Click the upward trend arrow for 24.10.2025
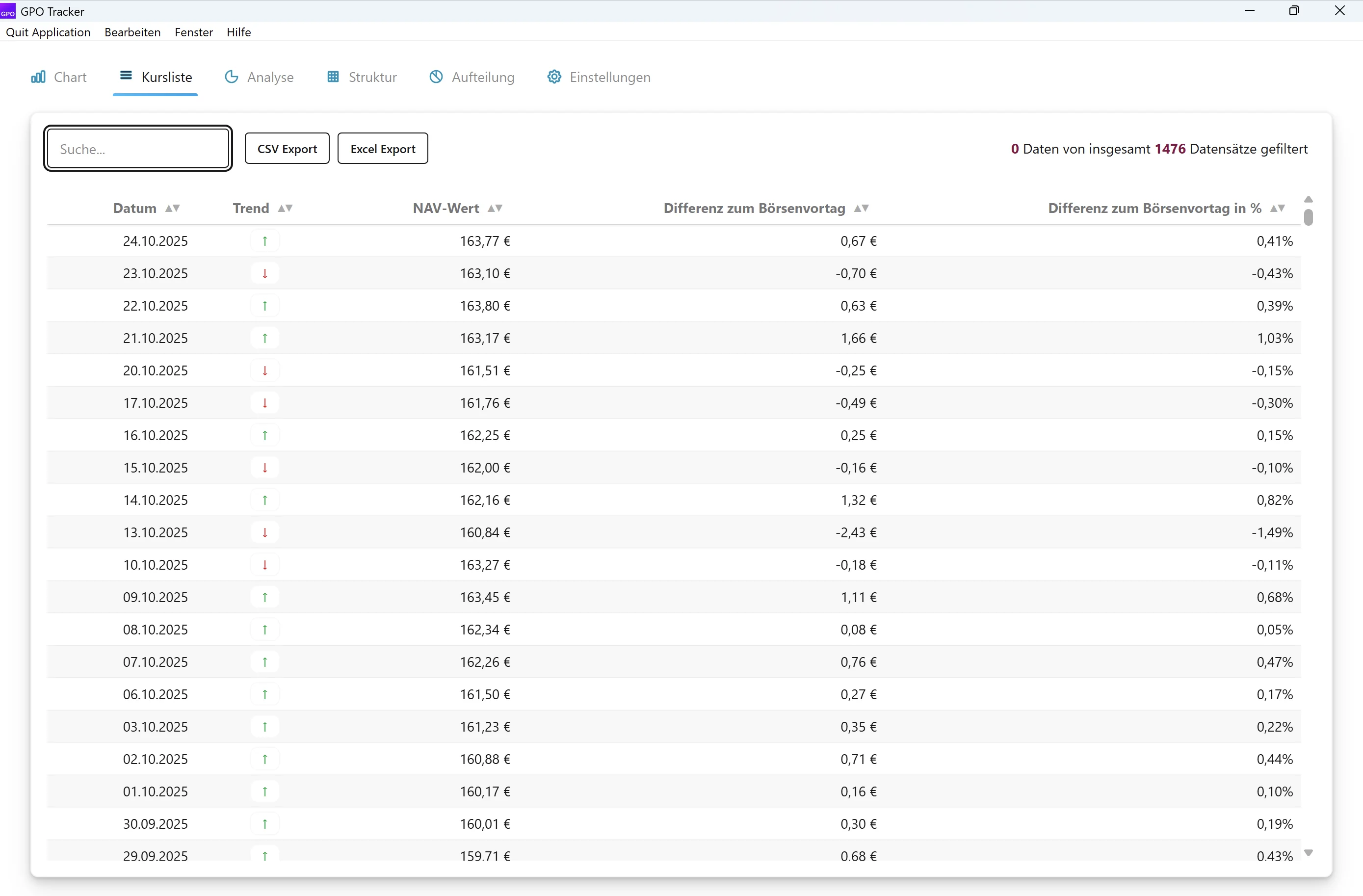1363x896 pixels. pyautogui.click(x=264, y=240)
